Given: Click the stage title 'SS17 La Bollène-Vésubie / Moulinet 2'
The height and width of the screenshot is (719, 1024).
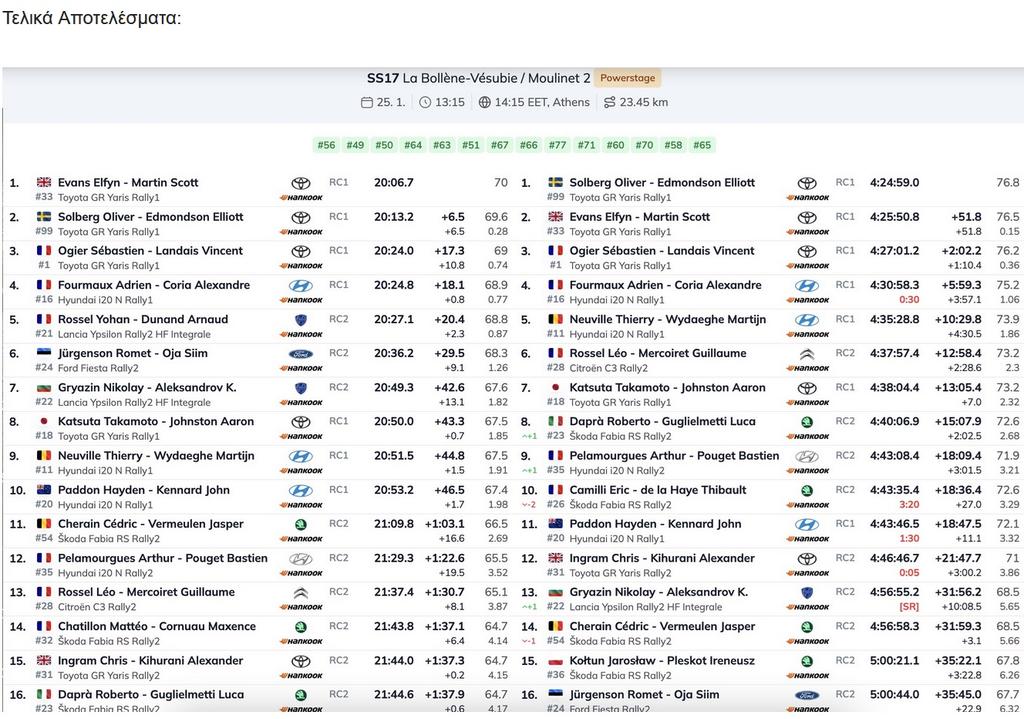Looking at the screenshot, I should click(x=478, y=78).
